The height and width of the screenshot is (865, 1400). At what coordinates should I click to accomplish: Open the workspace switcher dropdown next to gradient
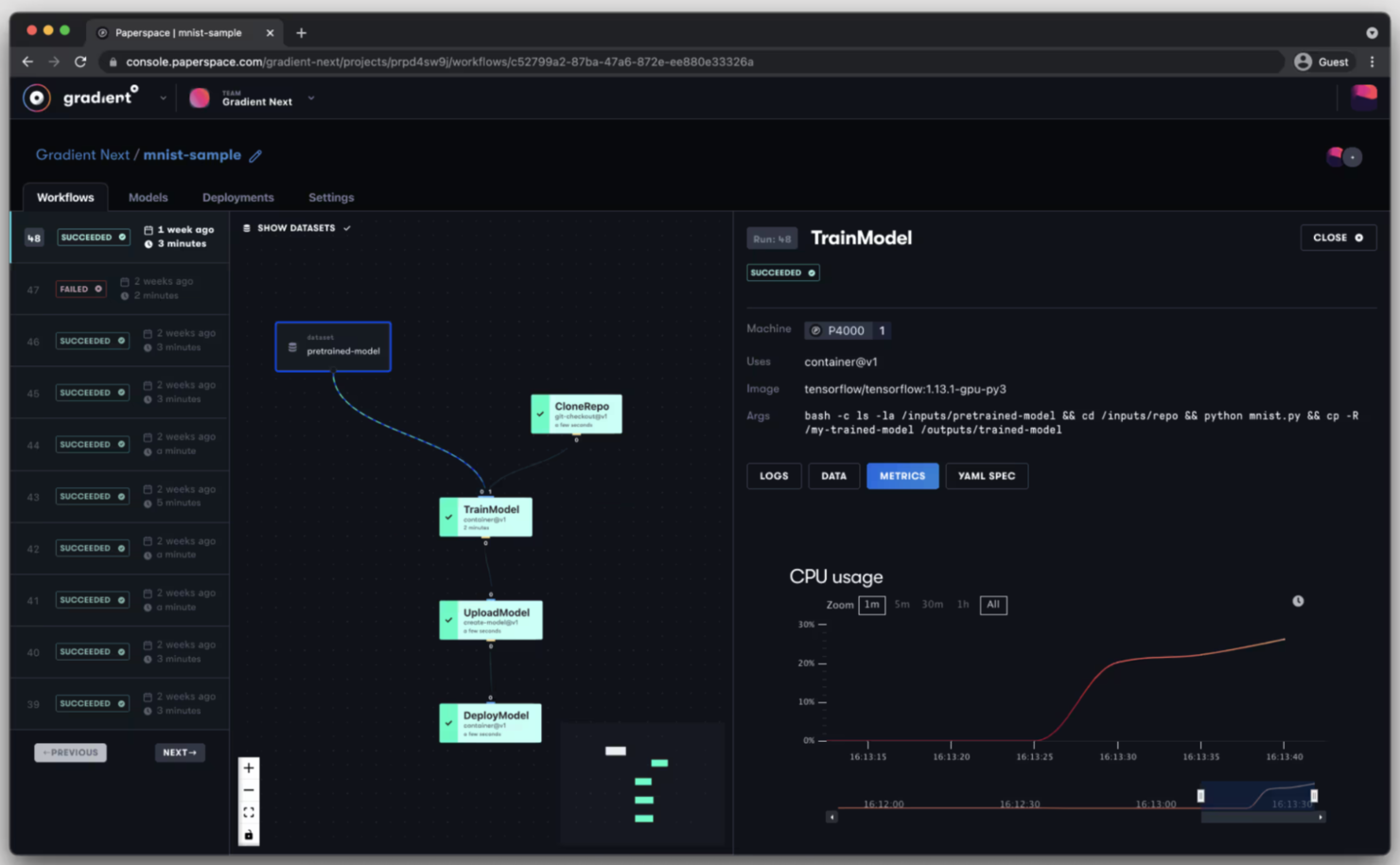[x=163, y=97]
